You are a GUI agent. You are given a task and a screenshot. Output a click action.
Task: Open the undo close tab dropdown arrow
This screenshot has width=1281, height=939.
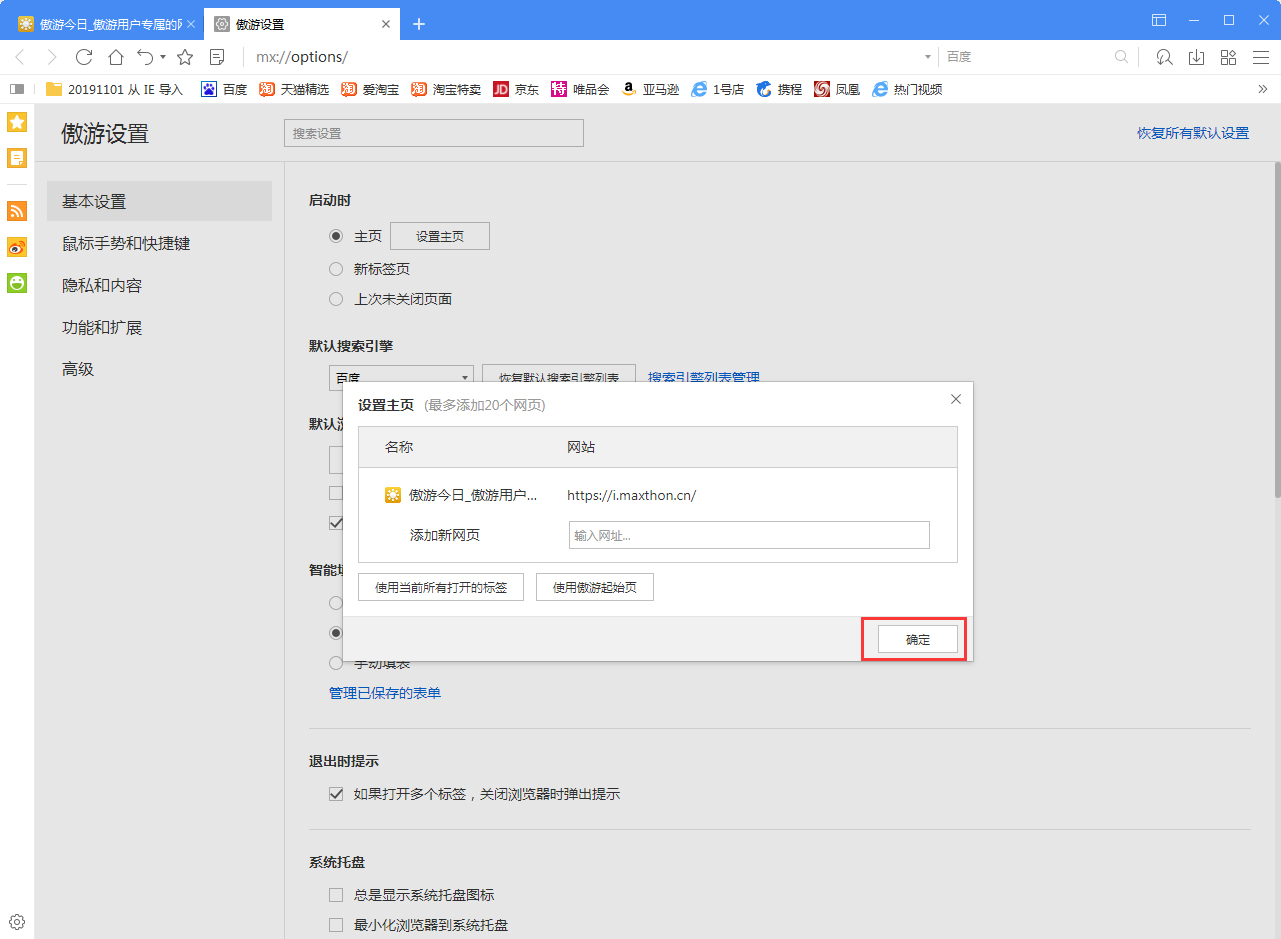coord(163,57)
